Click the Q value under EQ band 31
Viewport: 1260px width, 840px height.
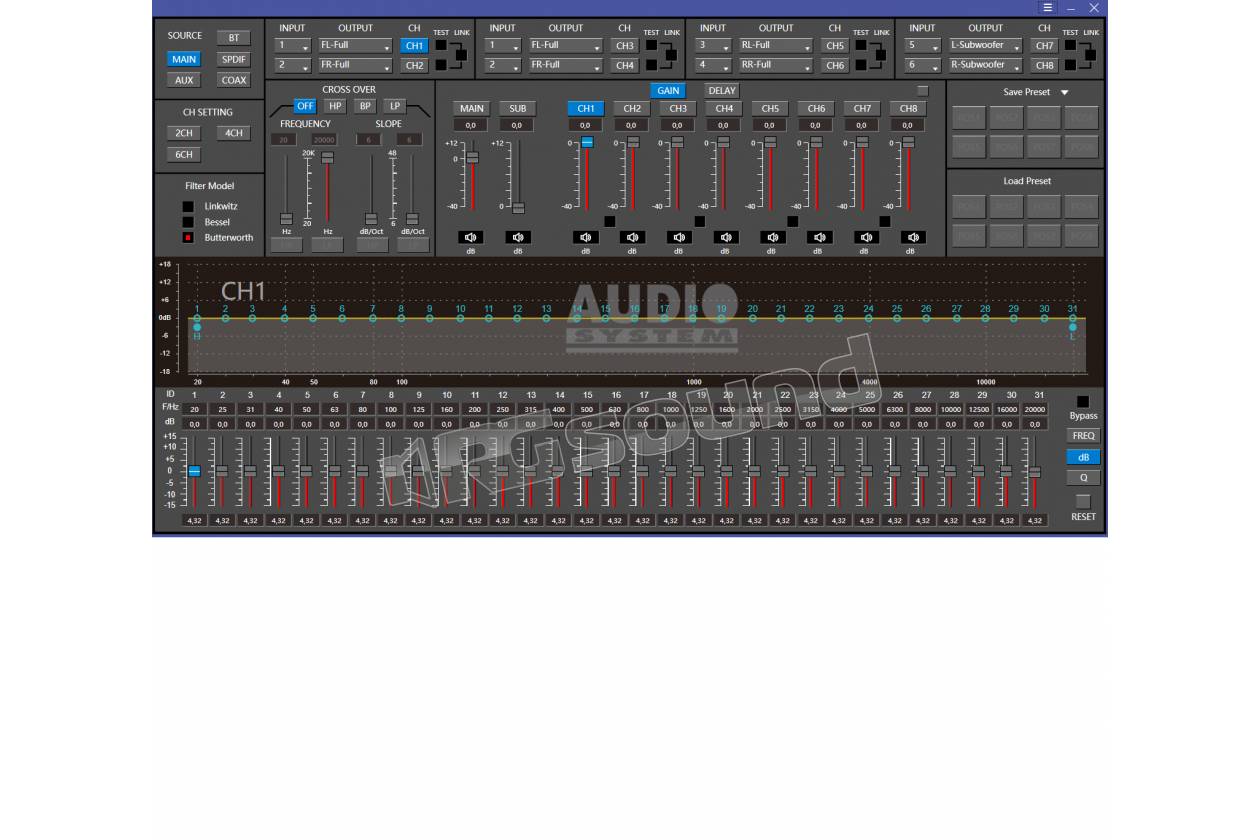1035,520
